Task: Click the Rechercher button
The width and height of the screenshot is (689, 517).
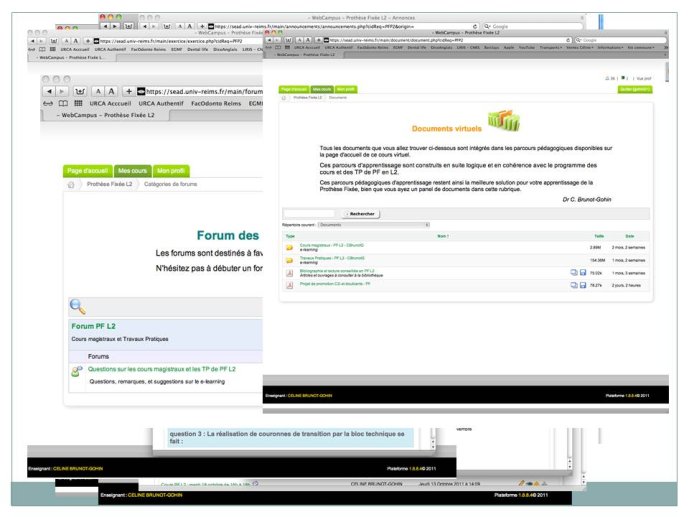Action: pyautogui.click(x=361, y=214)
